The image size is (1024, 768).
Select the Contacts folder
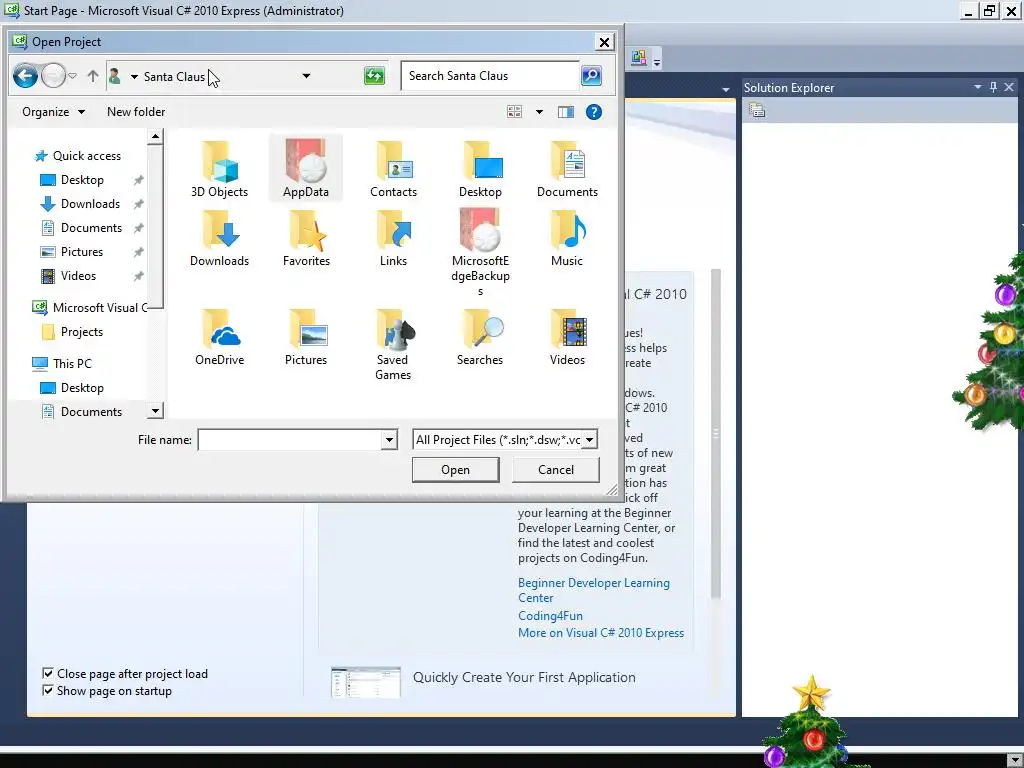point(393,168)
